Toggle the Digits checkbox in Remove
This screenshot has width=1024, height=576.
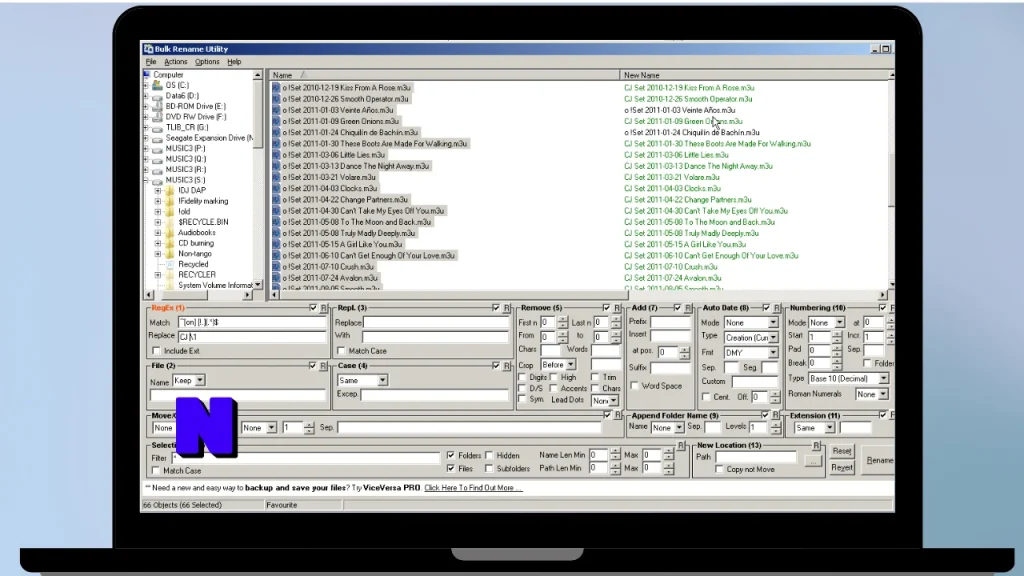tap(522, 377)
